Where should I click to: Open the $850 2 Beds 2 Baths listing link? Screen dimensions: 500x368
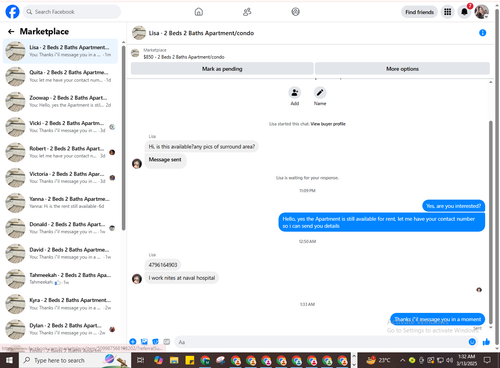[184, 57]
